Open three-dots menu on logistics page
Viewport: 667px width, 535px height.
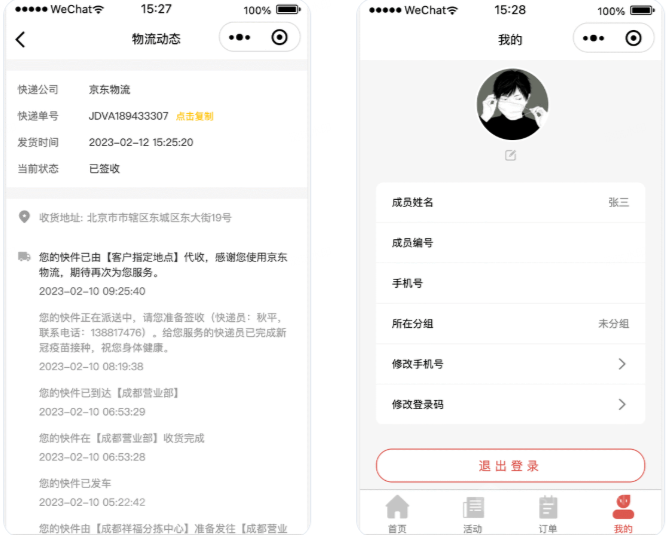[239, 38]
